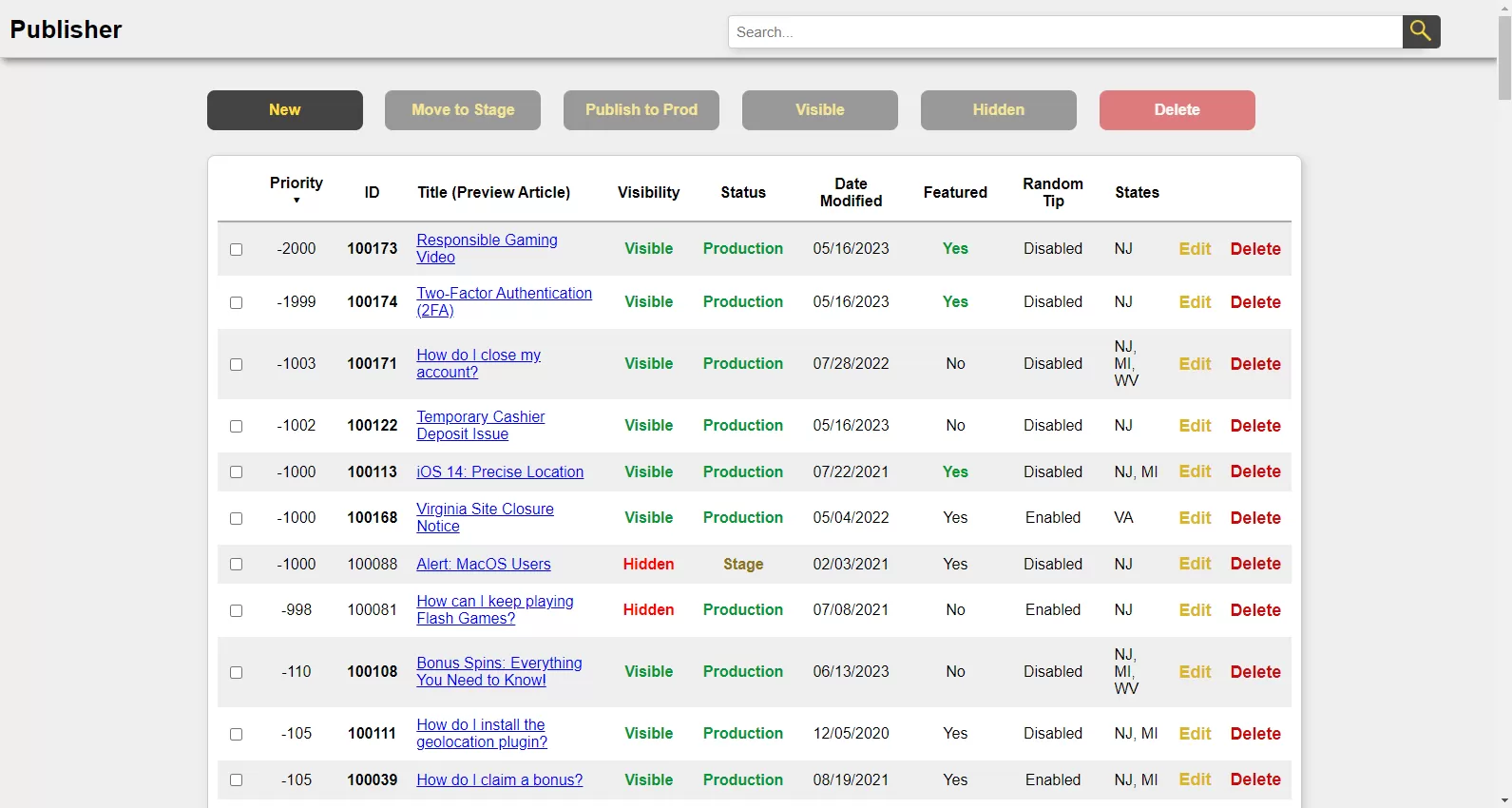1512x808 pixels.
Task: Tick checkbox for How do I close my account
Action: [x=236, y=364]
